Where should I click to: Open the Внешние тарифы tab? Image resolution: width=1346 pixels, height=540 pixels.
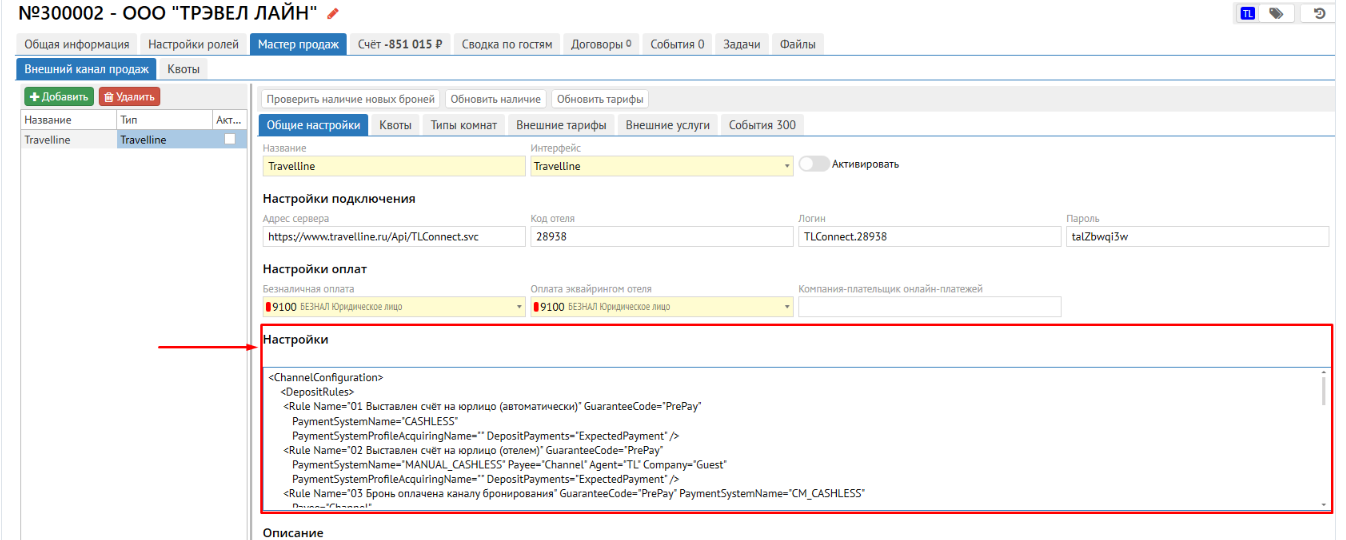[x=561, y=125]
